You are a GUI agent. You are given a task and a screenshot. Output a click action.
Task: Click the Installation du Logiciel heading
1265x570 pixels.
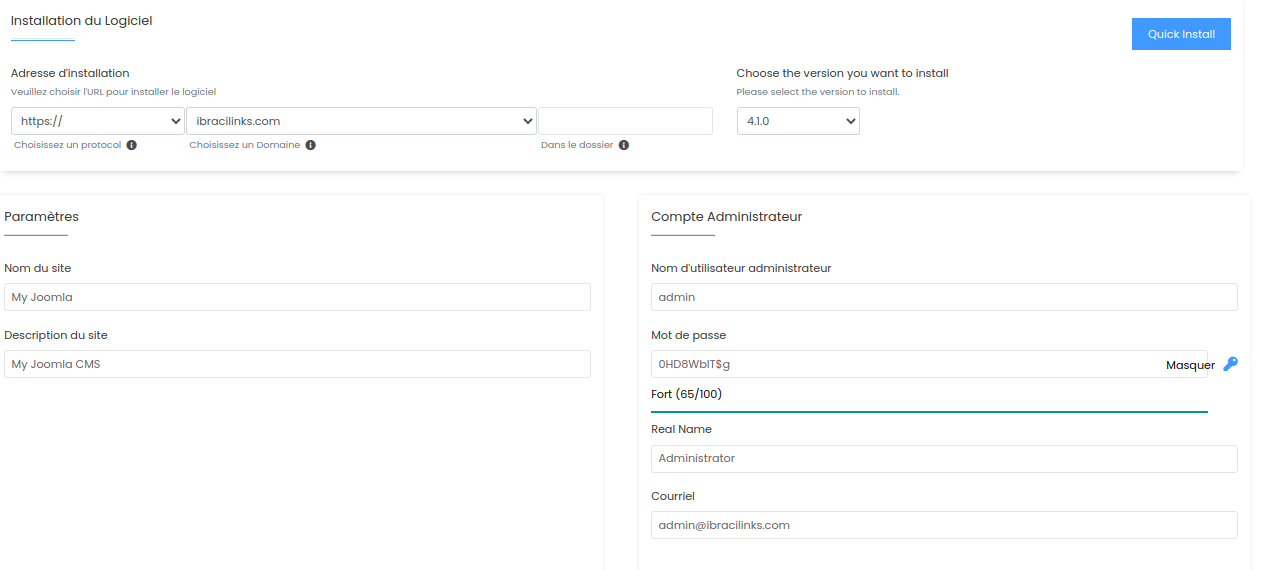[x=82, y=20]
